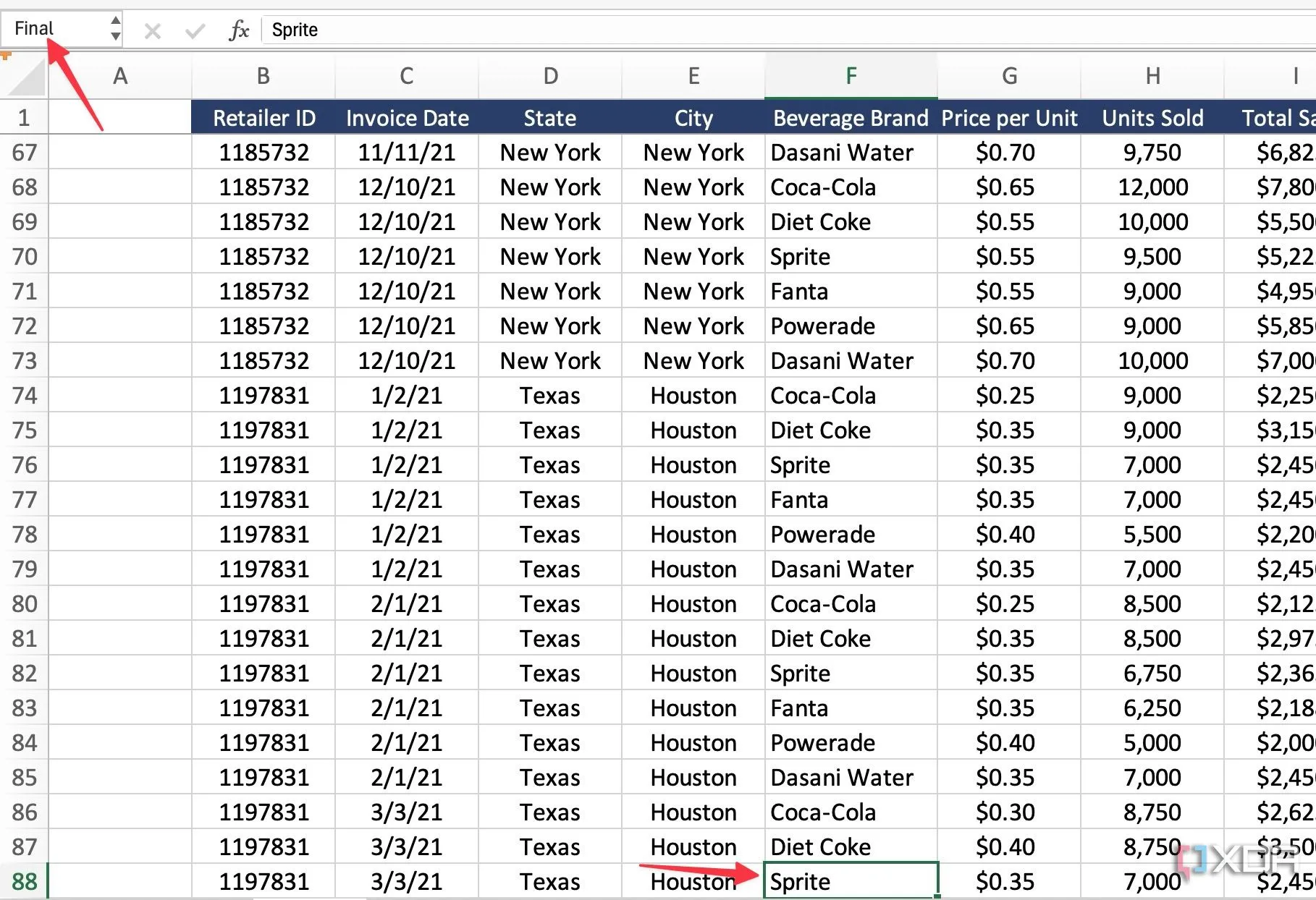
Task: Confirm entry with the checkmark icon
Action: 195,30
